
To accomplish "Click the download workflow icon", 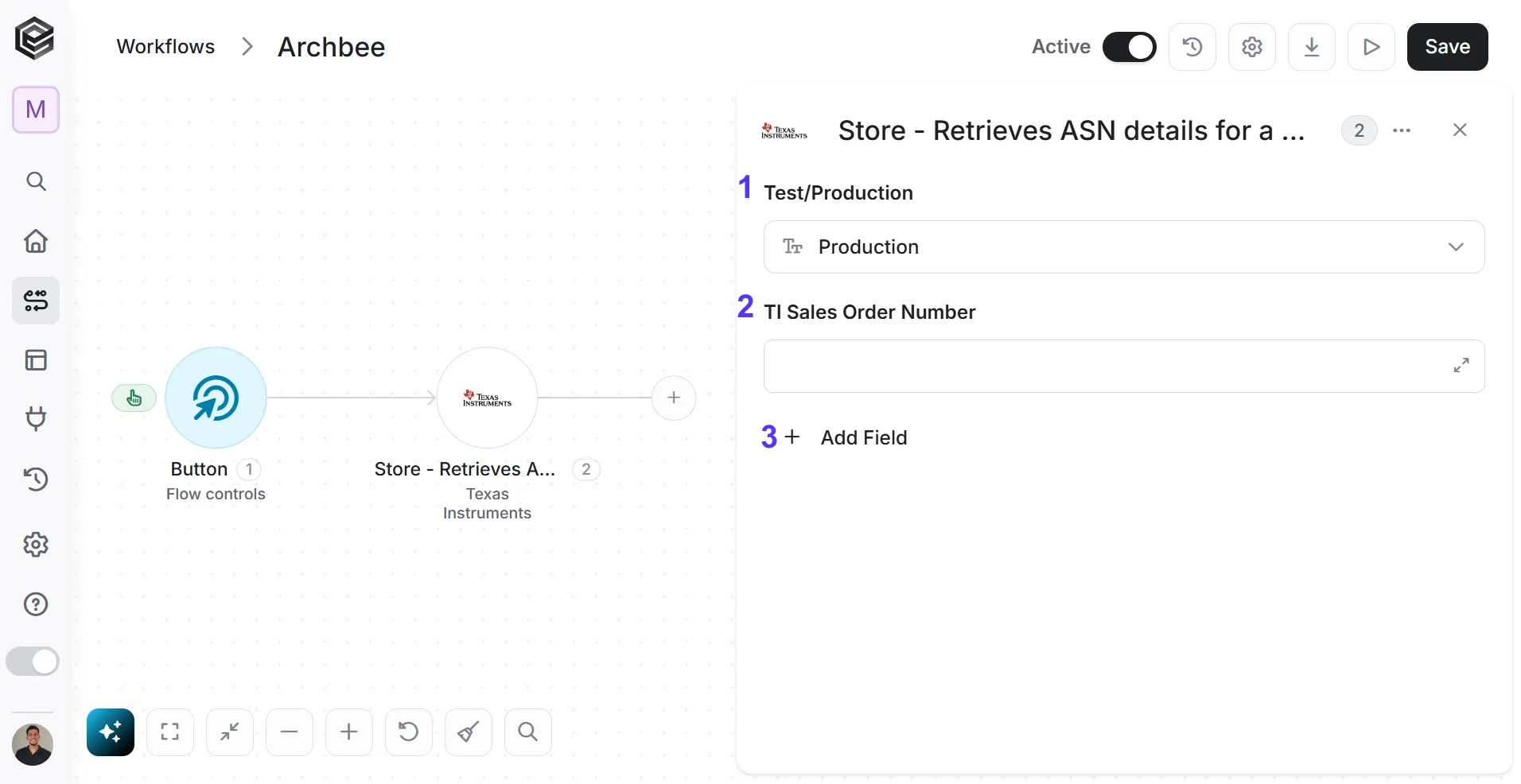I will point(1312,47).
